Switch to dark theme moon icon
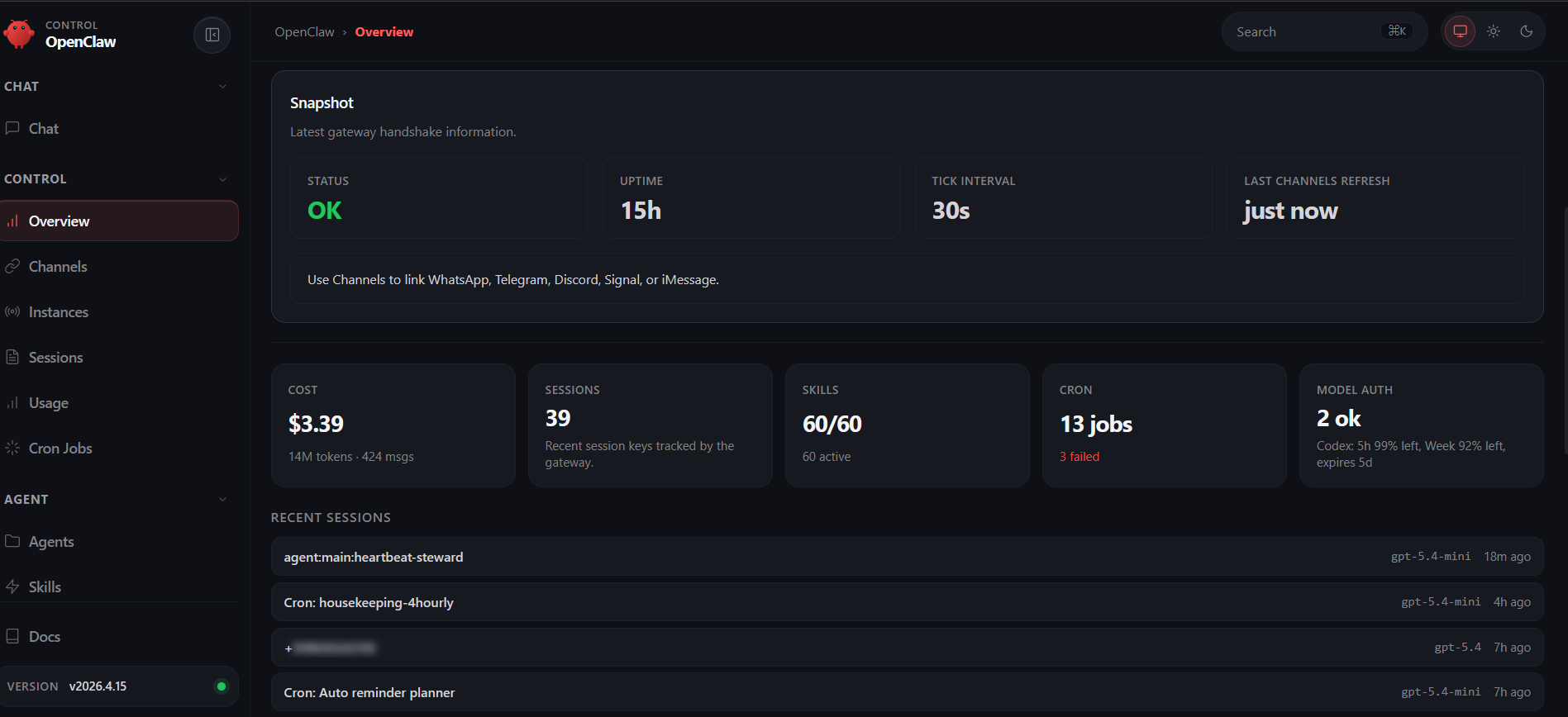The width and height of the screenshot is (1568, 717). coord(1526,31)
